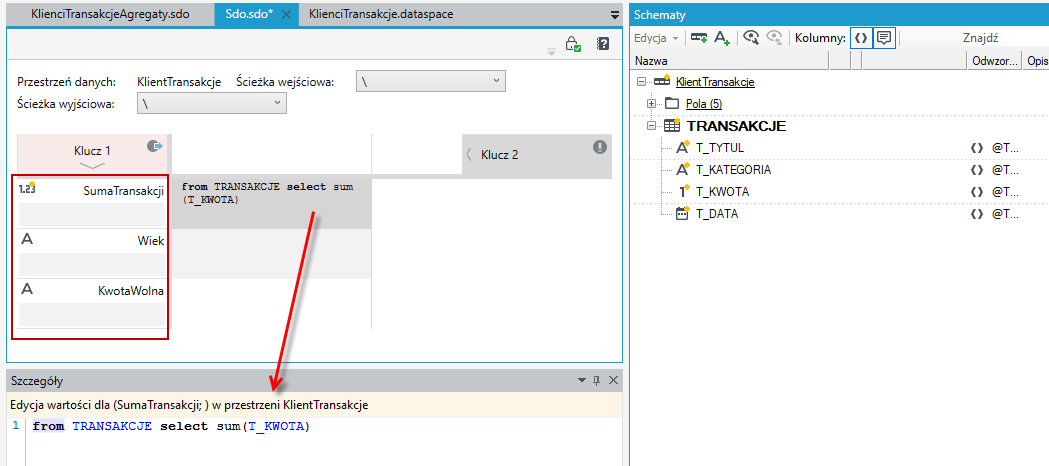The image size is (1049, 466).
Task: Click the text type icon of KwotaWolna
Action: [27, 289]
